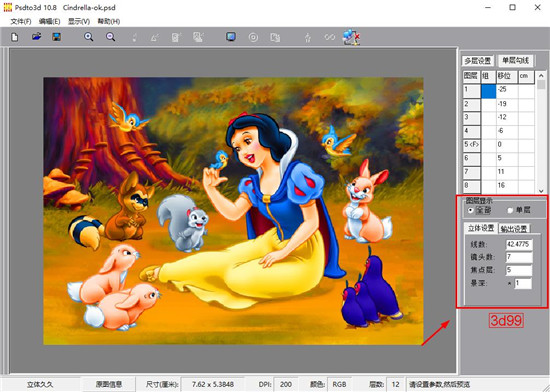Select the 单层 layer display radio button
Screen dimensions: 550x392
(510, 210)
